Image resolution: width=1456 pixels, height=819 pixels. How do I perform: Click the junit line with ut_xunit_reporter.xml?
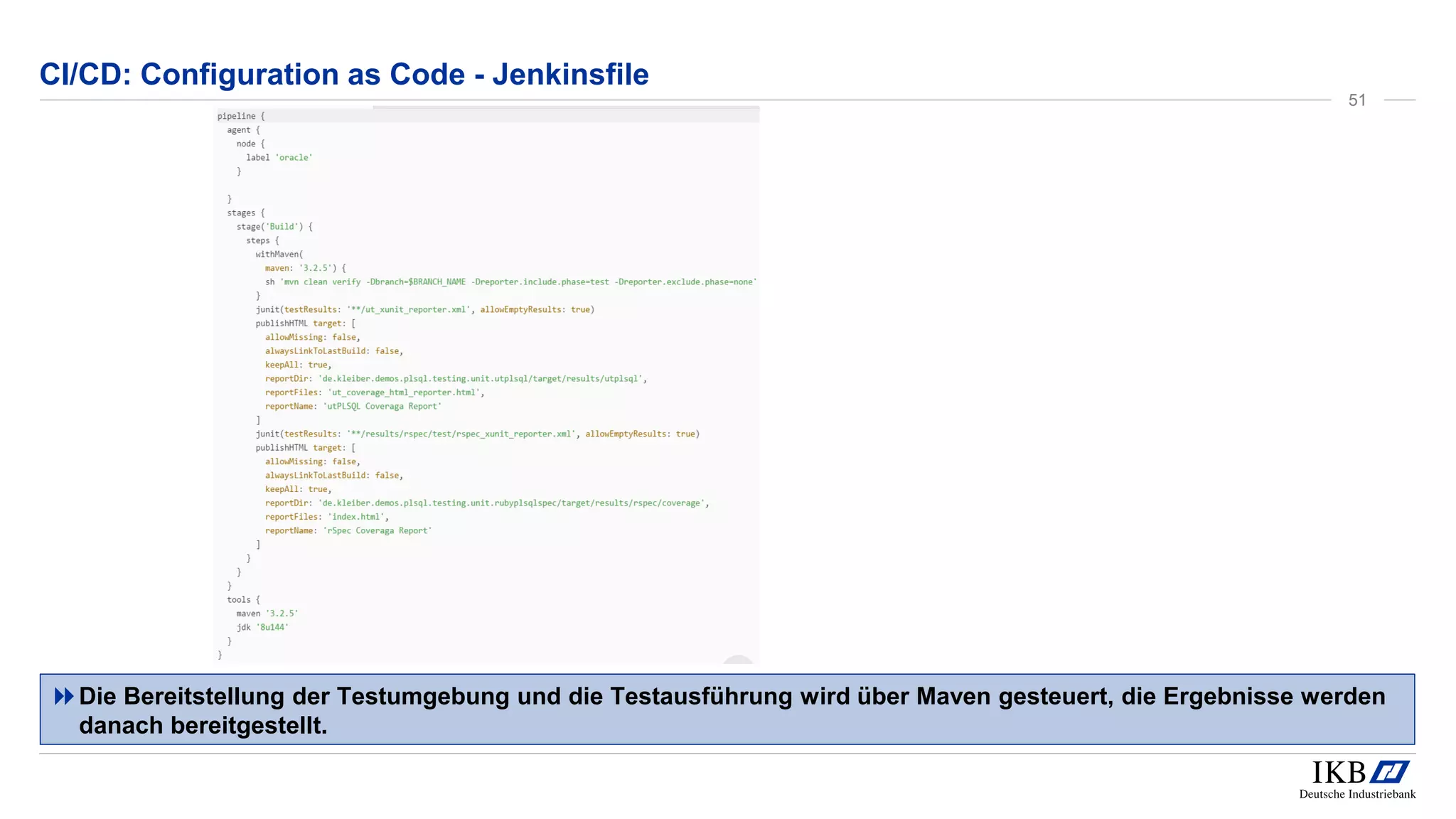pos(425,310)
